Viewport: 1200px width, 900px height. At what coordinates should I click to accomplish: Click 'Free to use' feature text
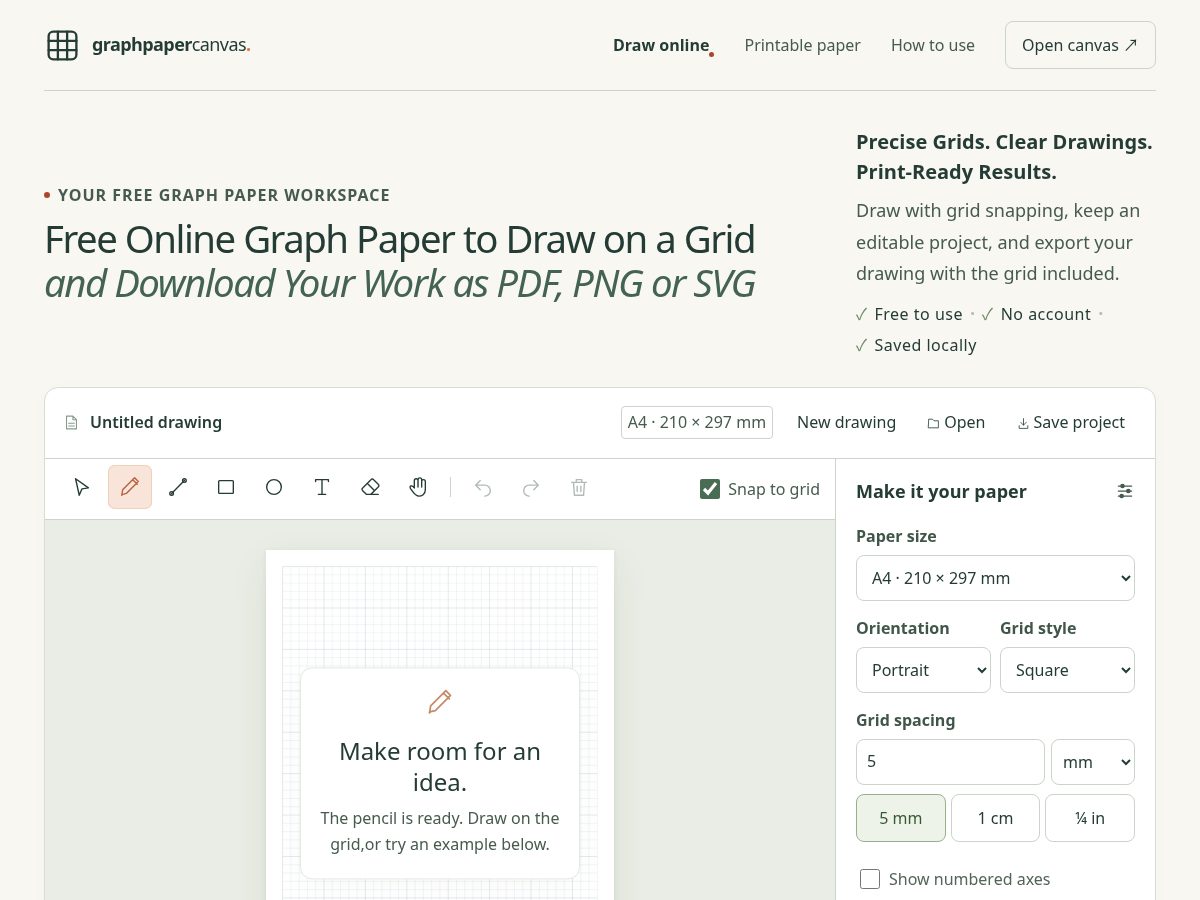(x=918, y=314)
